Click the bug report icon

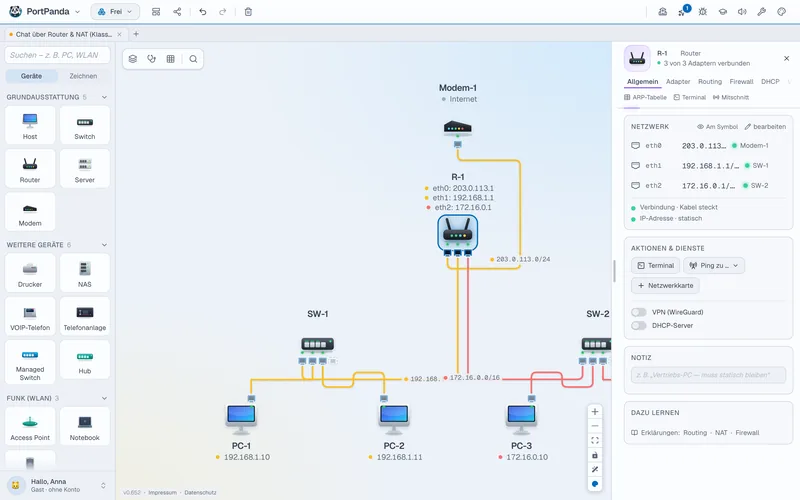[x=703, y=12]
